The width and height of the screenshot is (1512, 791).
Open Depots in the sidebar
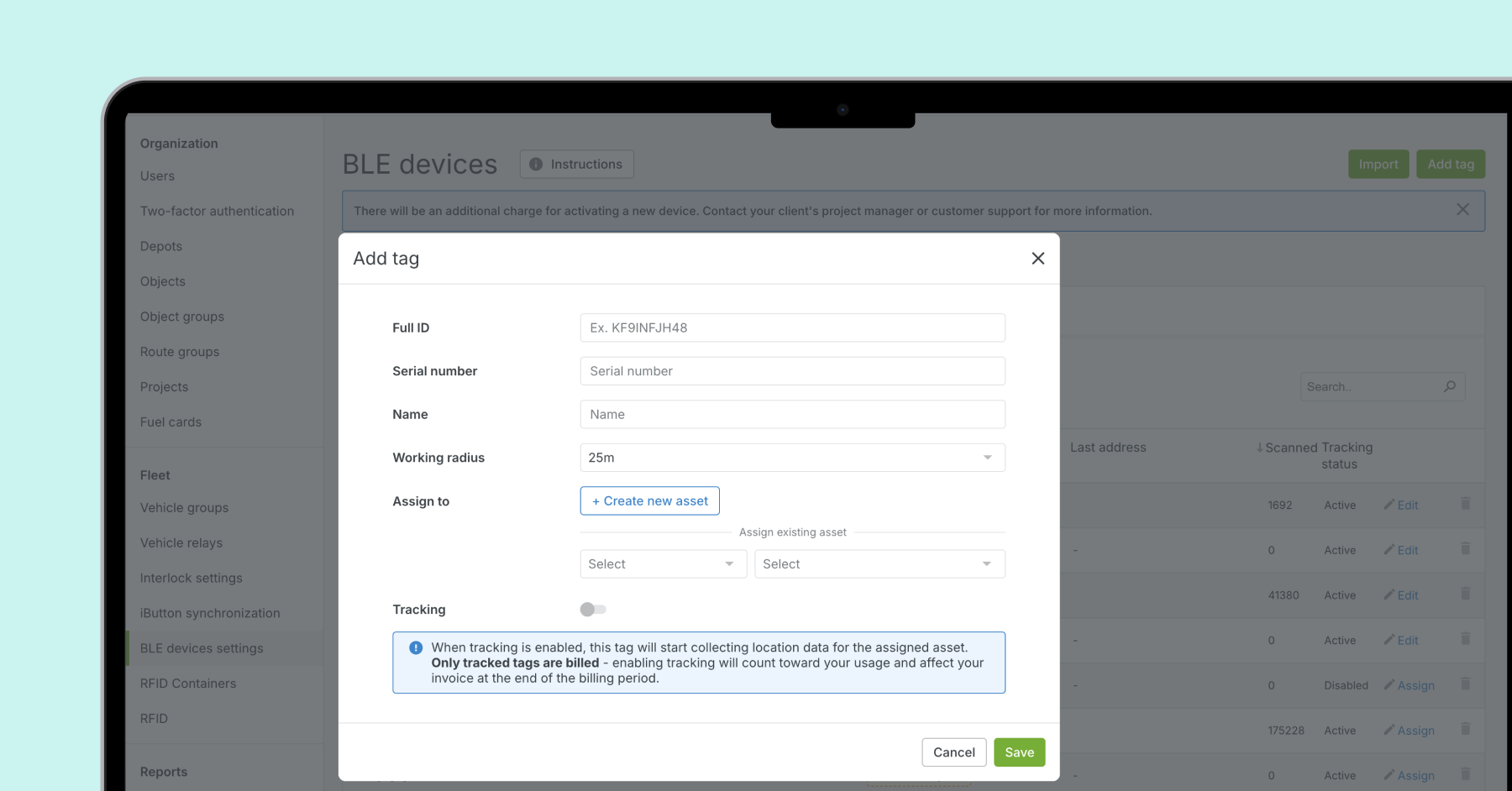click(161, 247)
